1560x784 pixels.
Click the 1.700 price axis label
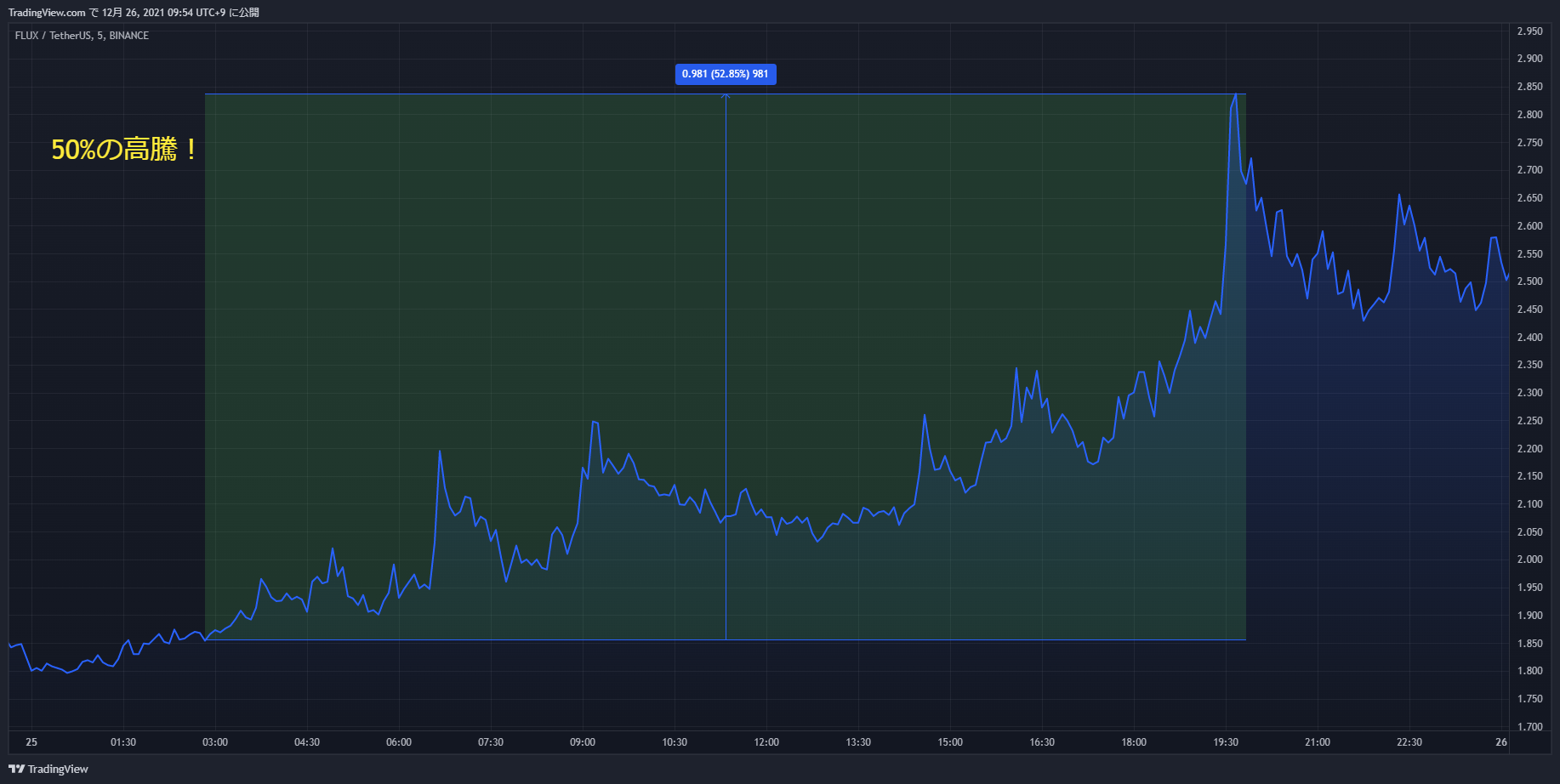click(1529, 727)
